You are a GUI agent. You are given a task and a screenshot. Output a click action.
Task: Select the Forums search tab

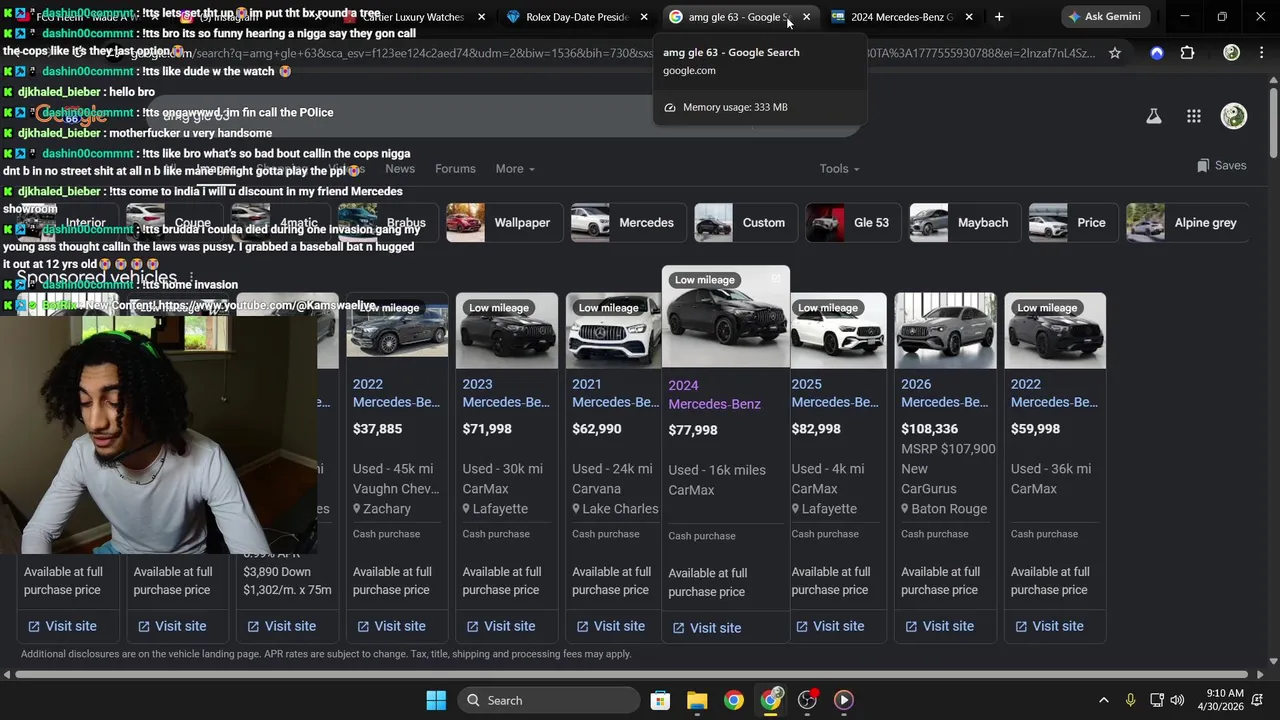(455, 169)
